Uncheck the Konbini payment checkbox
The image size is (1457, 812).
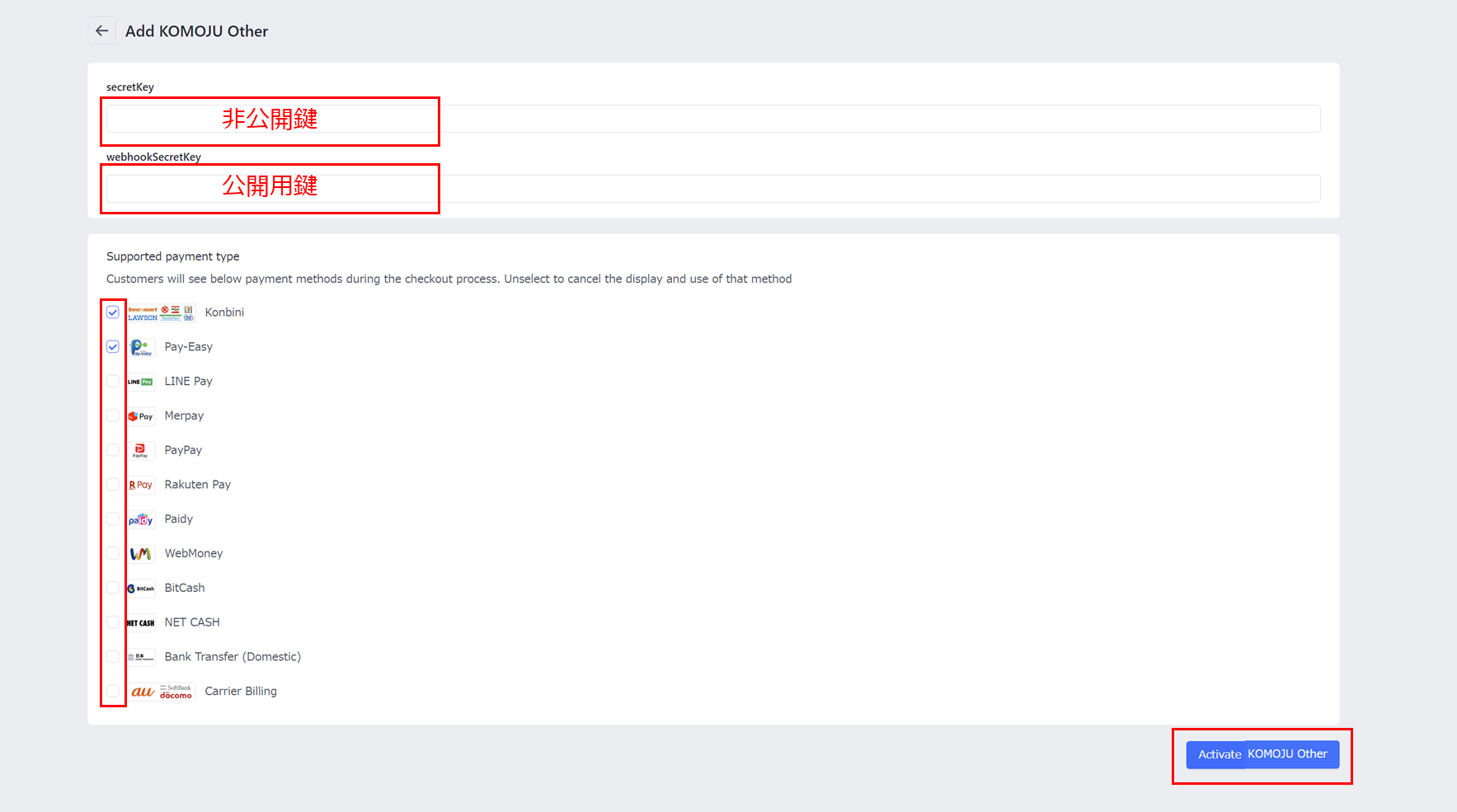[x=113, y=312]
